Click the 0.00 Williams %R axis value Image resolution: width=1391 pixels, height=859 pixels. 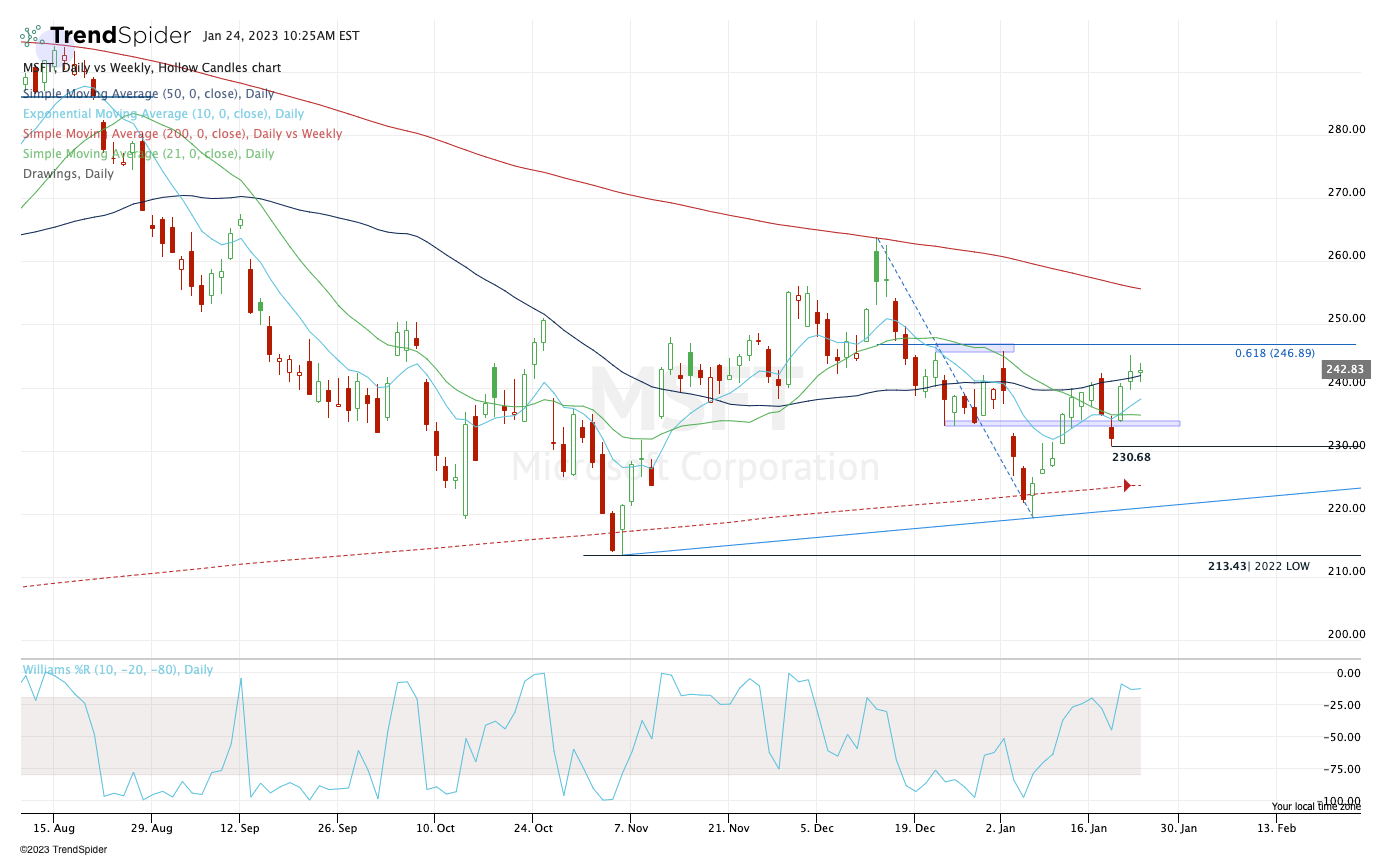click(x=1349, y=673)
